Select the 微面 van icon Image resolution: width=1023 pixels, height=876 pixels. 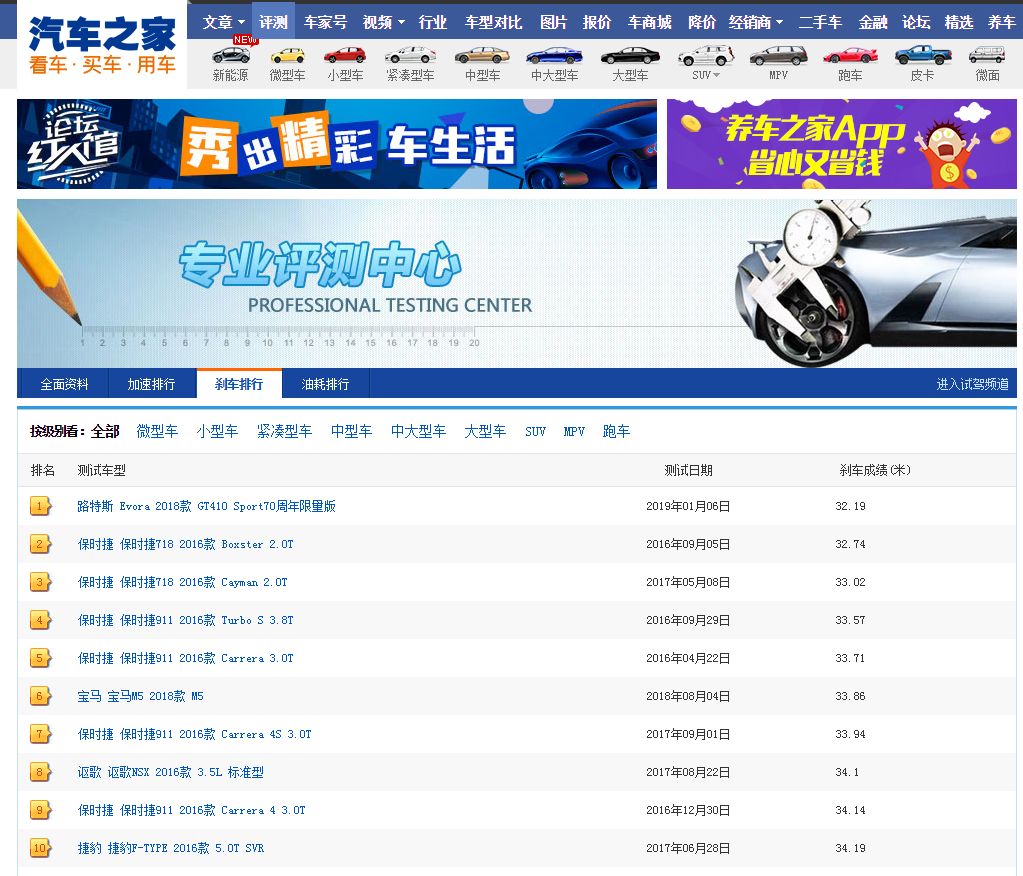[x=987, y=56]
